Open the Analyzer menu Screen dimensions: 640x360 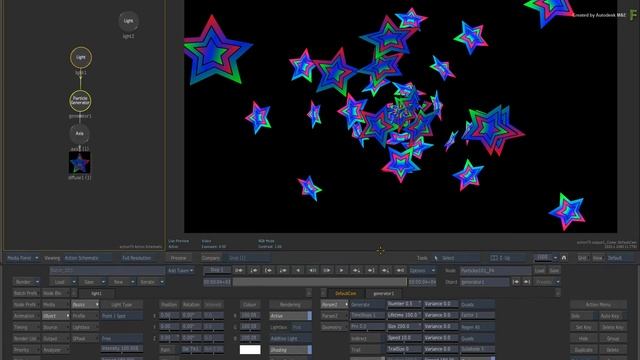(56, 350)
